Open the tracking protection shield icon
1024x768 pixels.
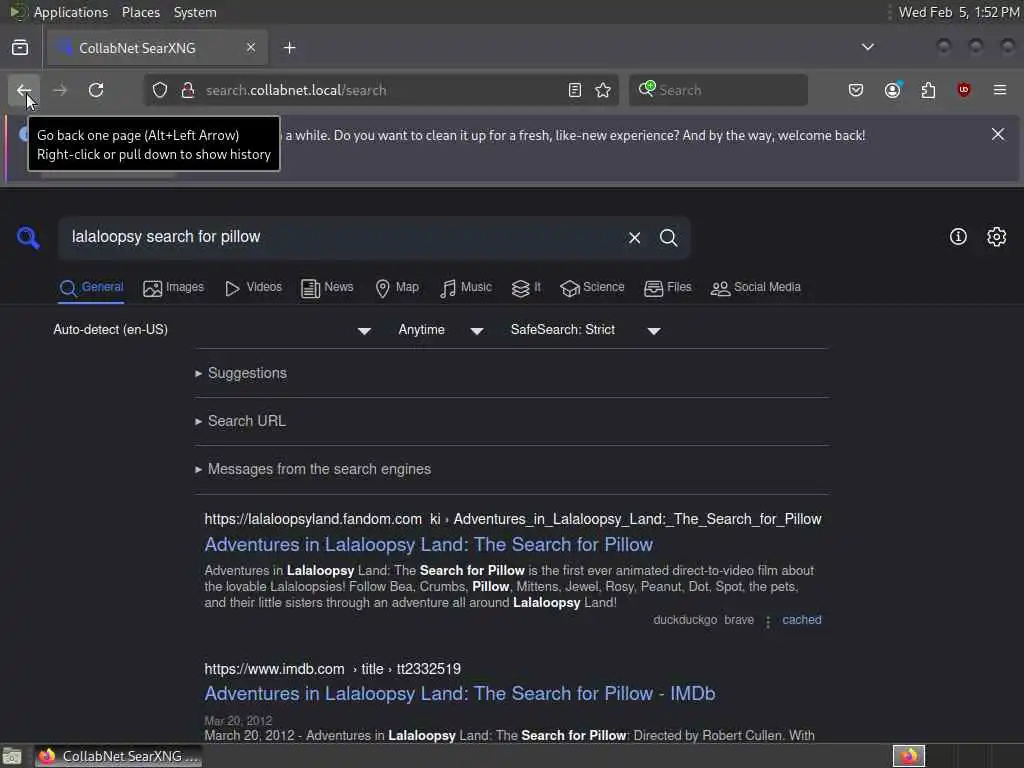coord(160,90)
